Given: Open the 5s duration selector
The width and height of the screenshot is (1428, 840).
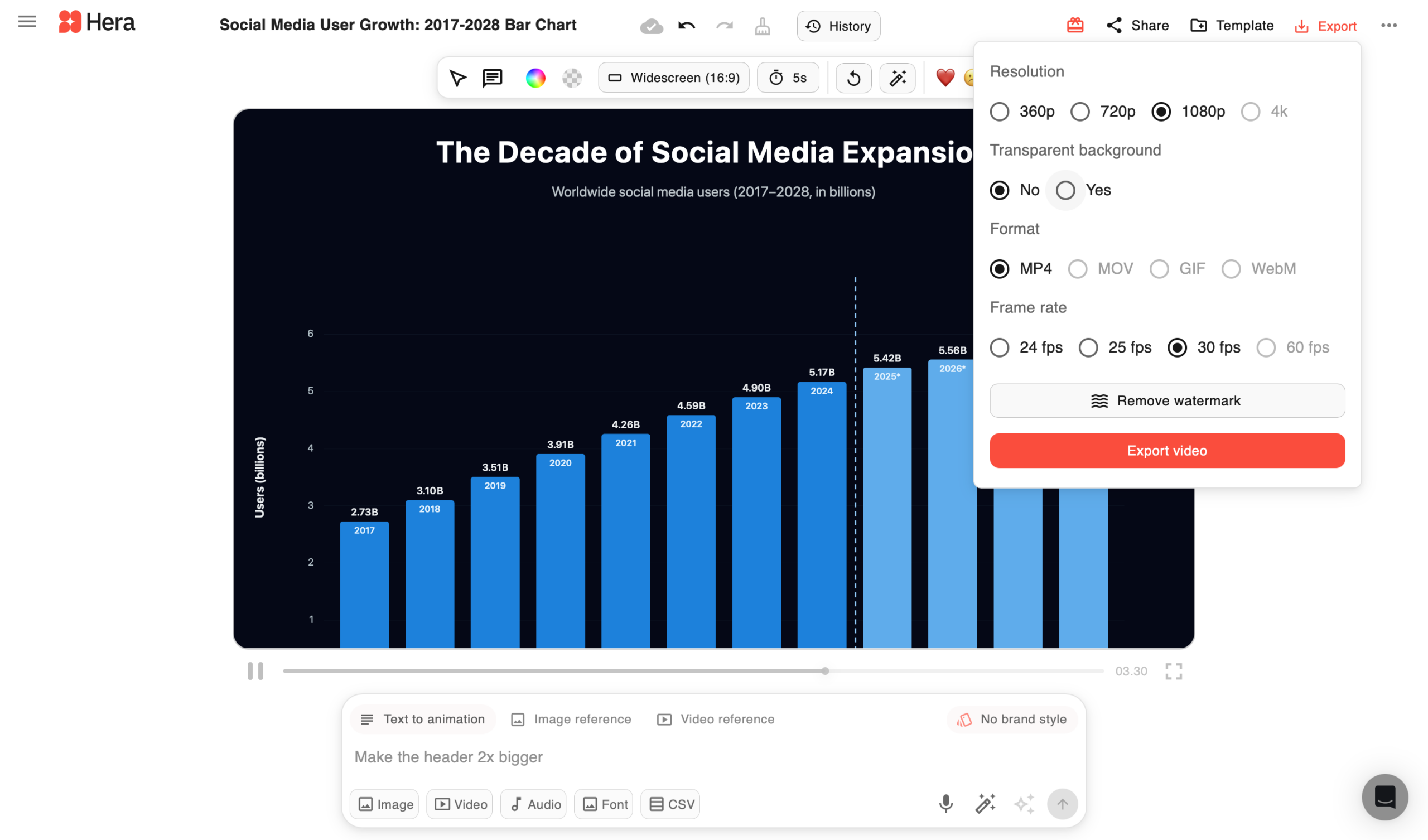Looking at the screenshot, I should (x=788, y=78).
